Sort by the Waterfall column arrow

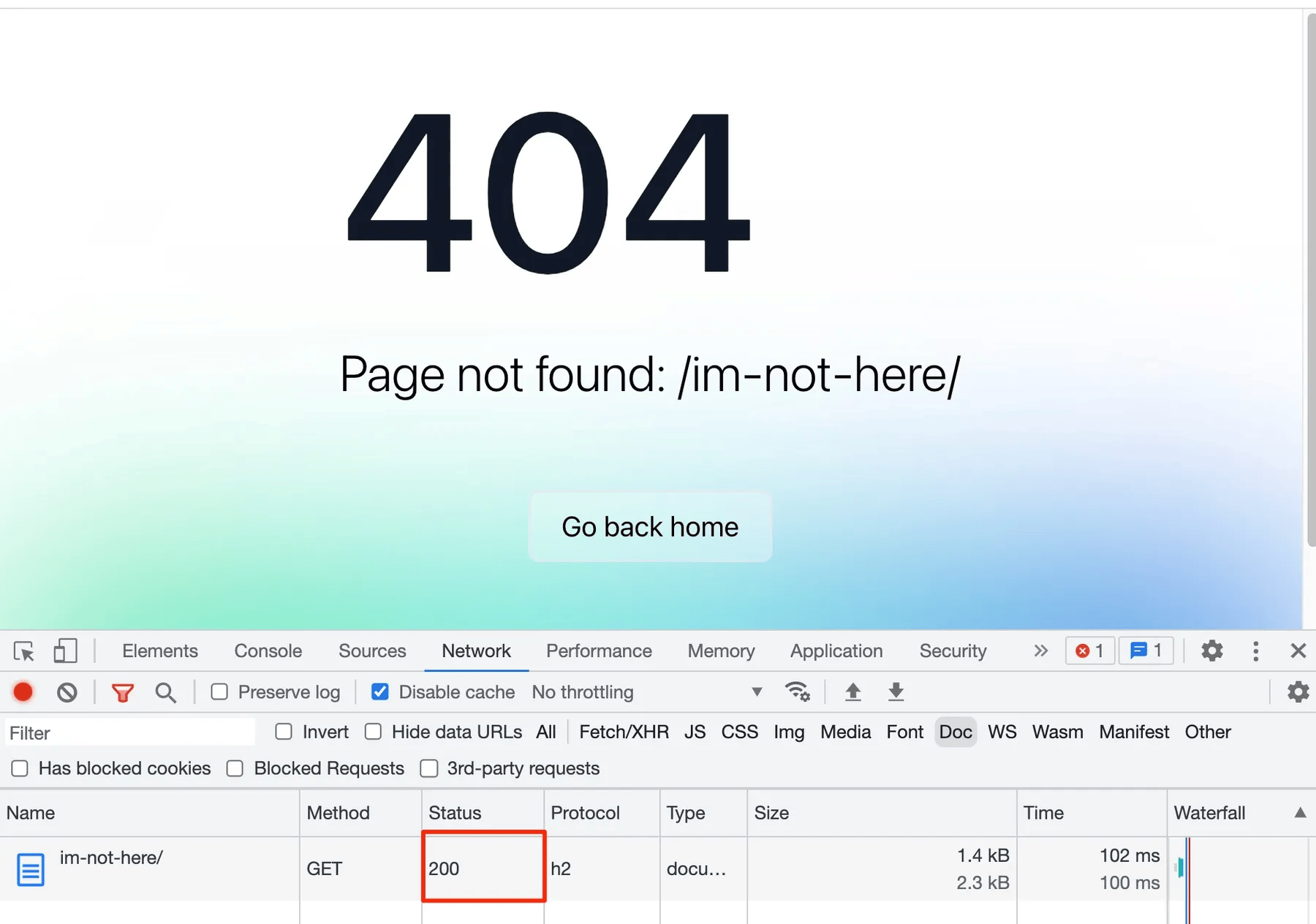1300,813
